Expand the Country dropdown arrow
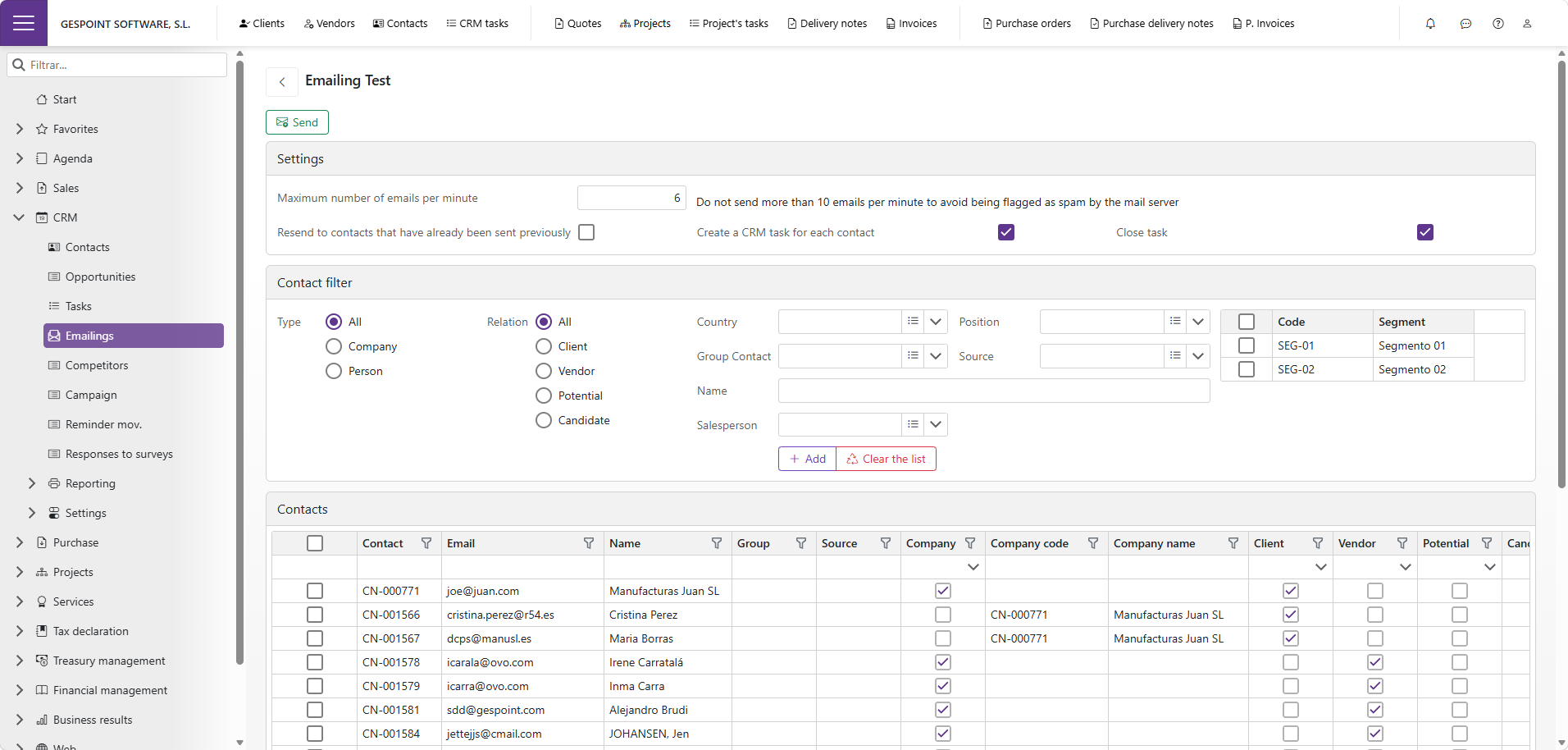The image size is (1568, 750). tap(936, 322)
